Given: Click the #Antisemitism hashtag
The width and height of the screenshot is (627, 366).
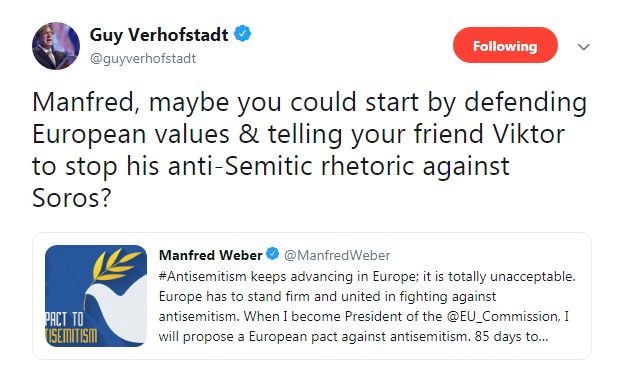Looking at the screenshot, I should tap(202, 276).
